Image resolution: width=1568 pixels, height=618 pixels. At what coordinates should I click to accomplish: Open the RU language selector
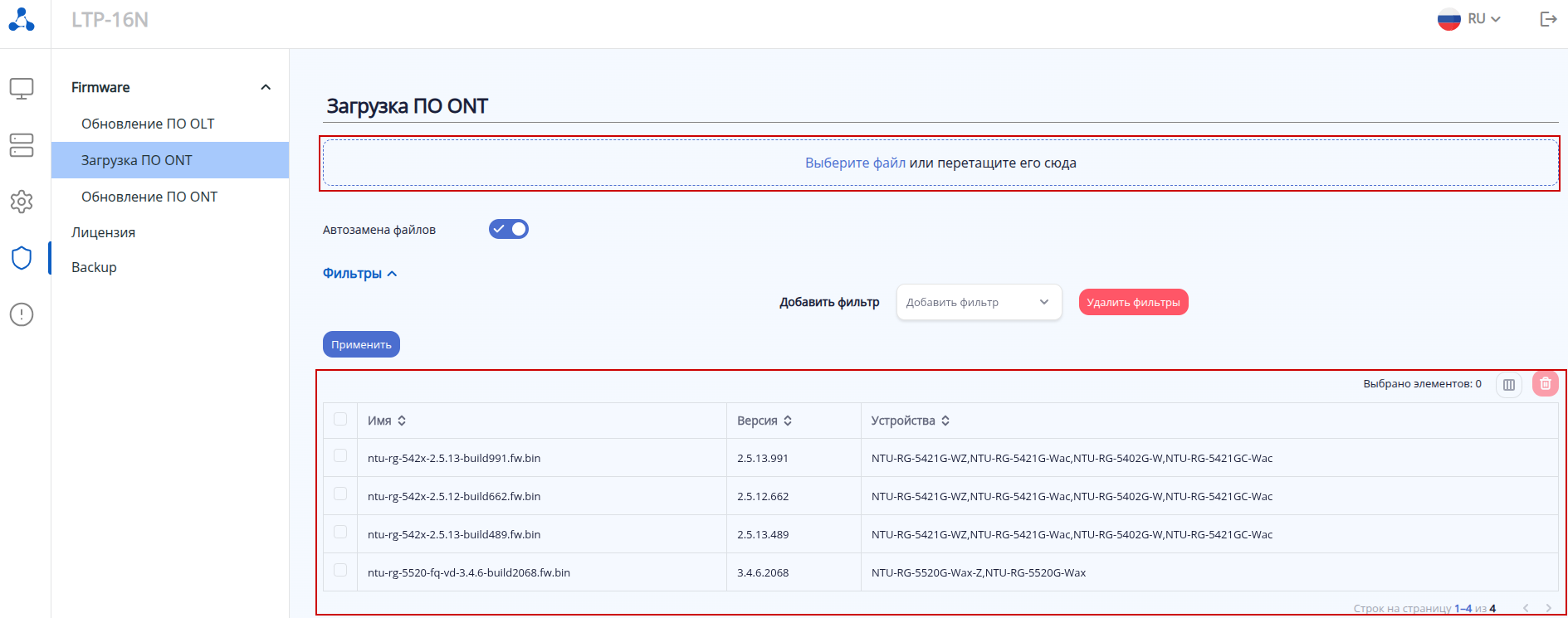[1471, 19]
